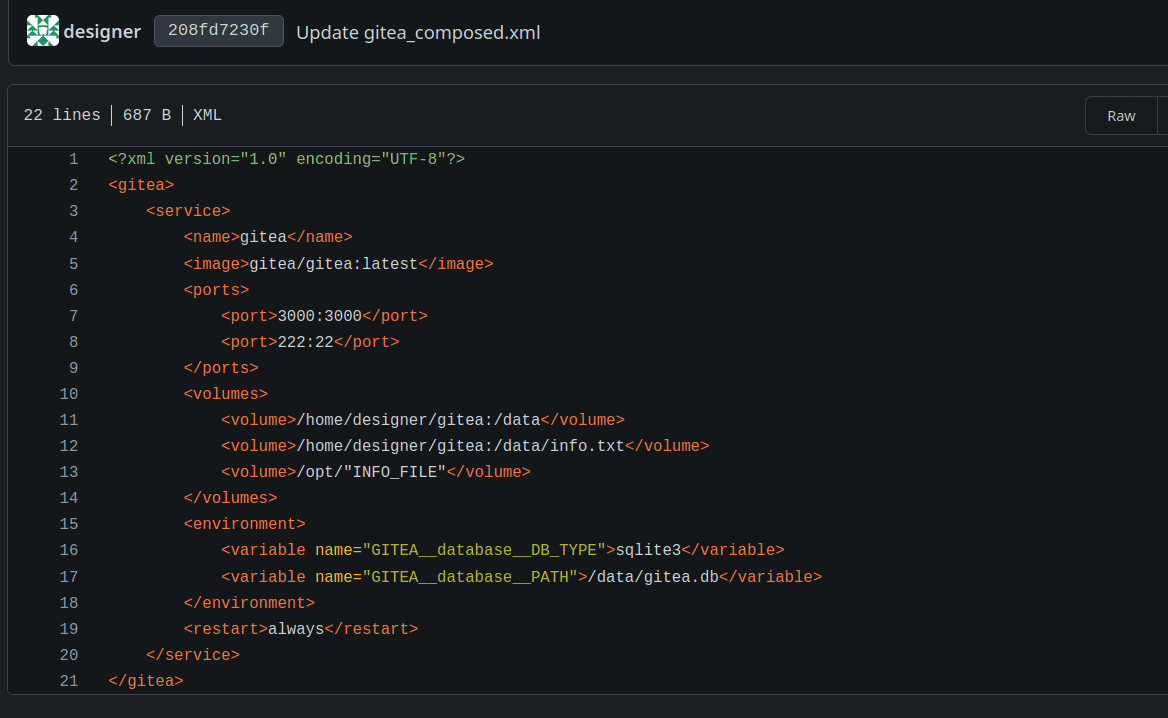
Task: Select line number 12 with the info.txt volume
Action: (x=69, y=446)
